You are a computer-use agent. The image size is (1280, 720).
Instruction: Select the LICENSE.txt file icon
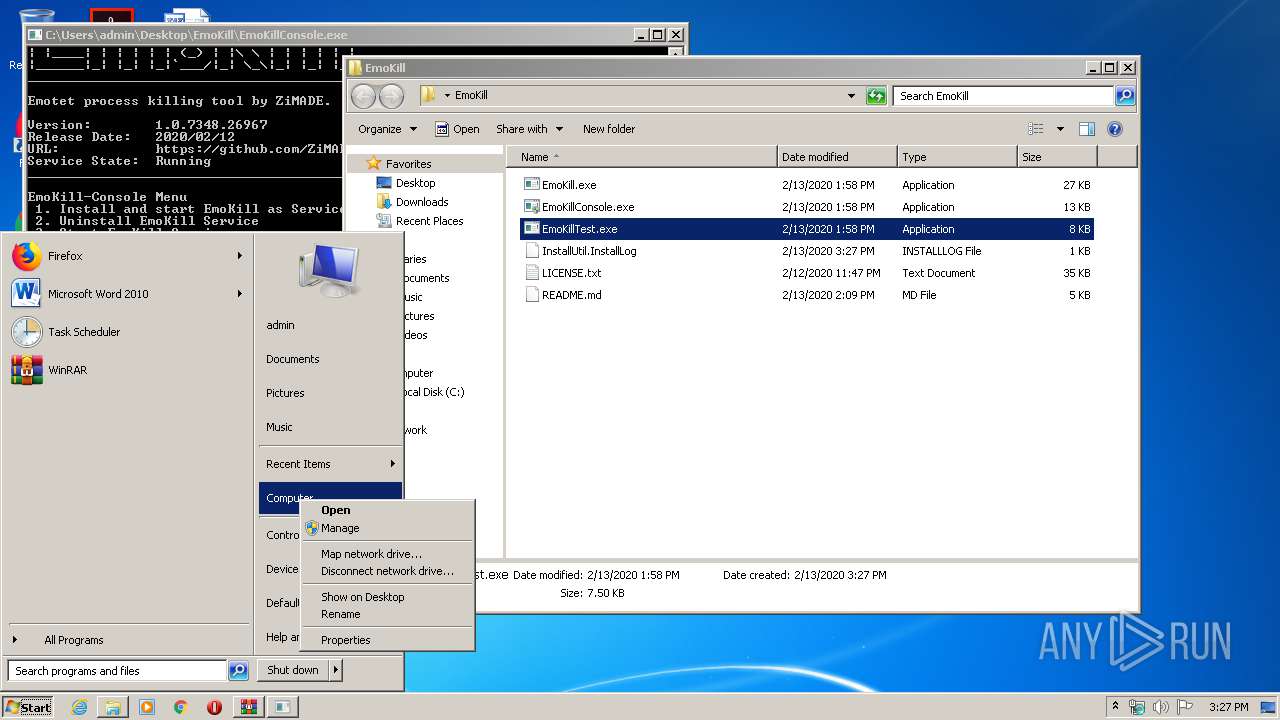532,273
